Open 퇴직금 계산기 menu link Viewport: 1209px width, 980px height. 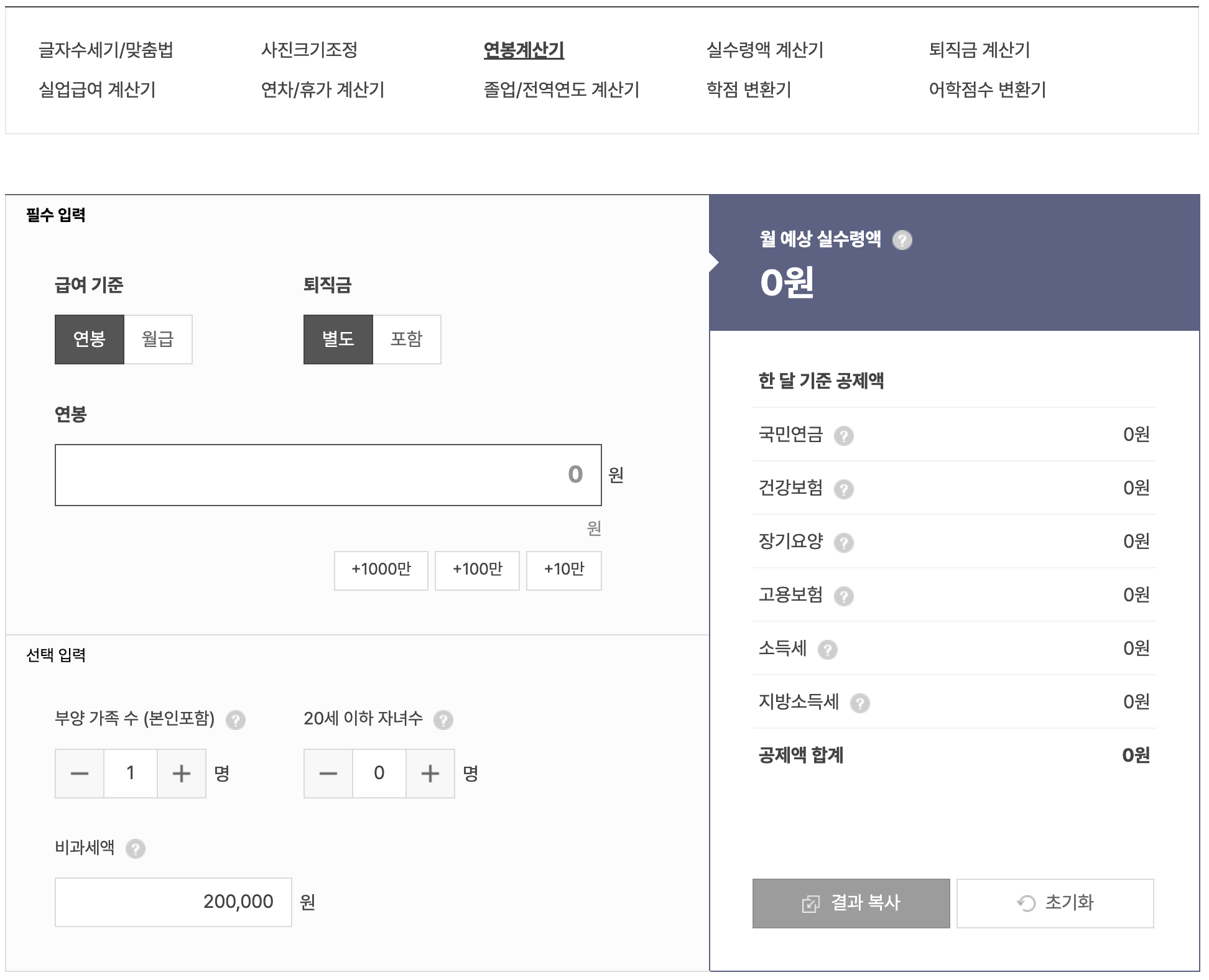point(979,50)
